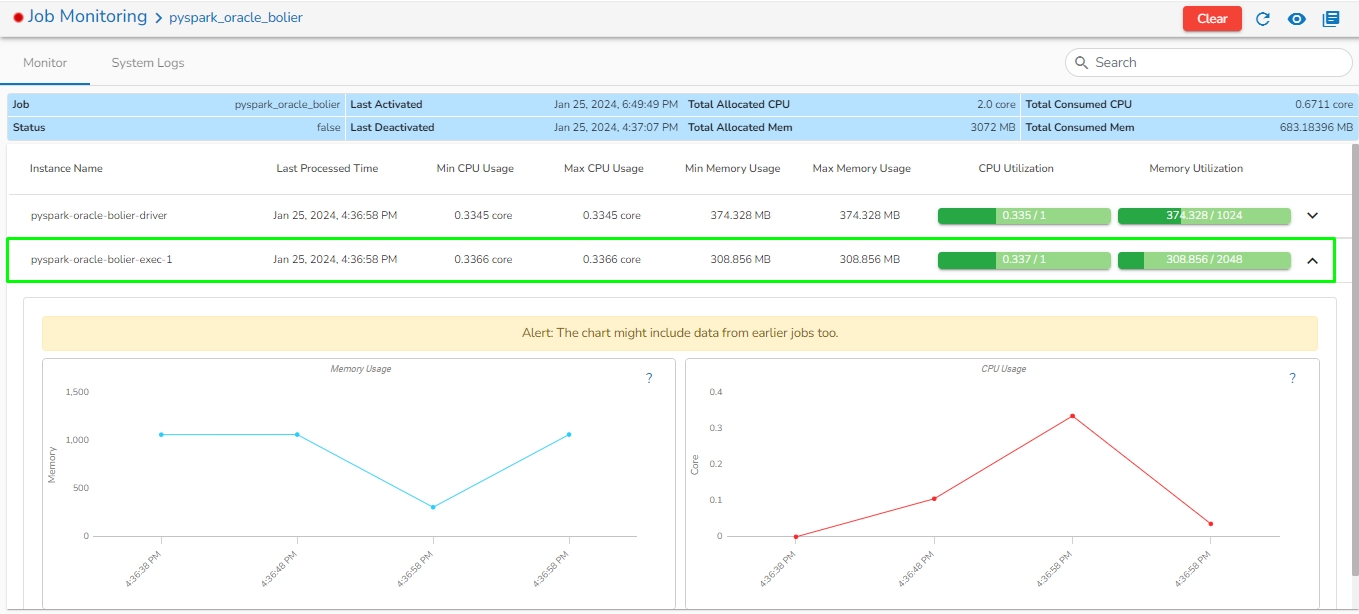Viewport: 1359px width, 614px height.
Task: Click the search magnifier icon
Action: point(1081,63)
